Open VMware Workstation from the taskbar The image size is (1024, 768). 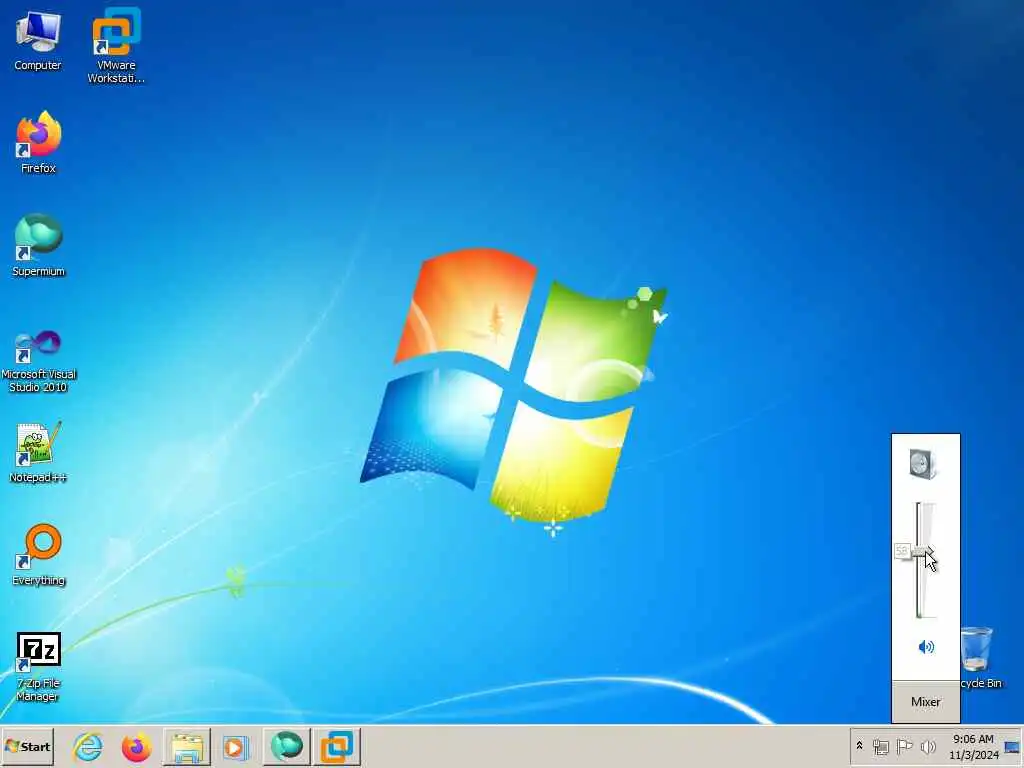point(337,746)
